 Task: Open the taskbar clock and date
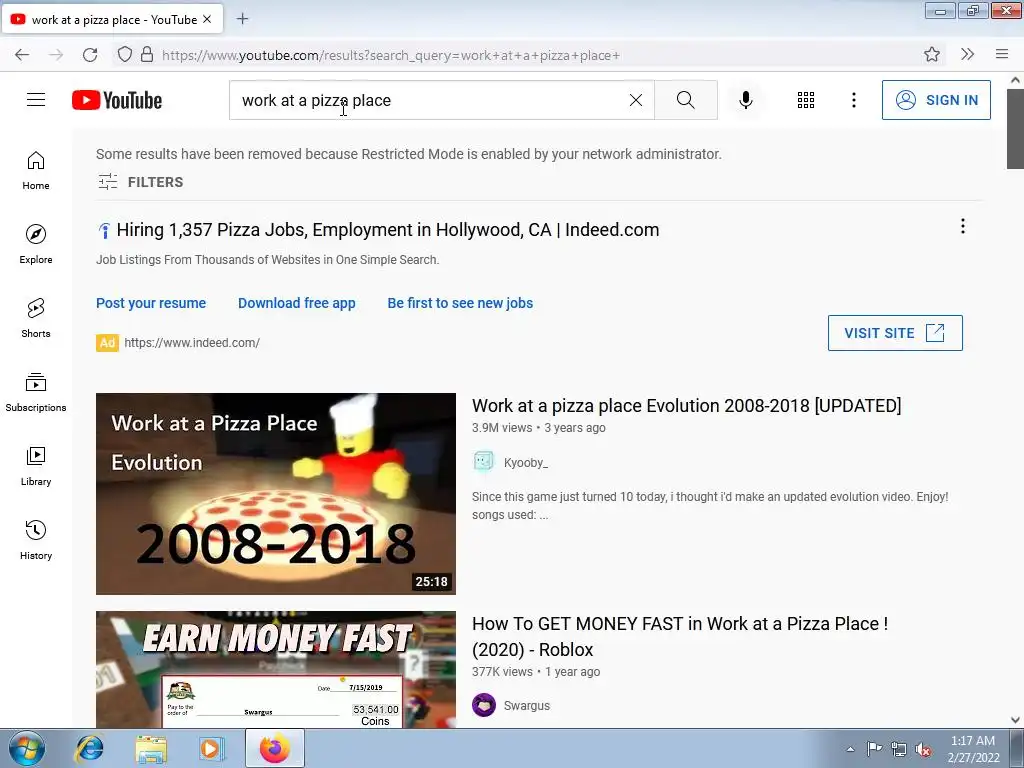[973, 749]
